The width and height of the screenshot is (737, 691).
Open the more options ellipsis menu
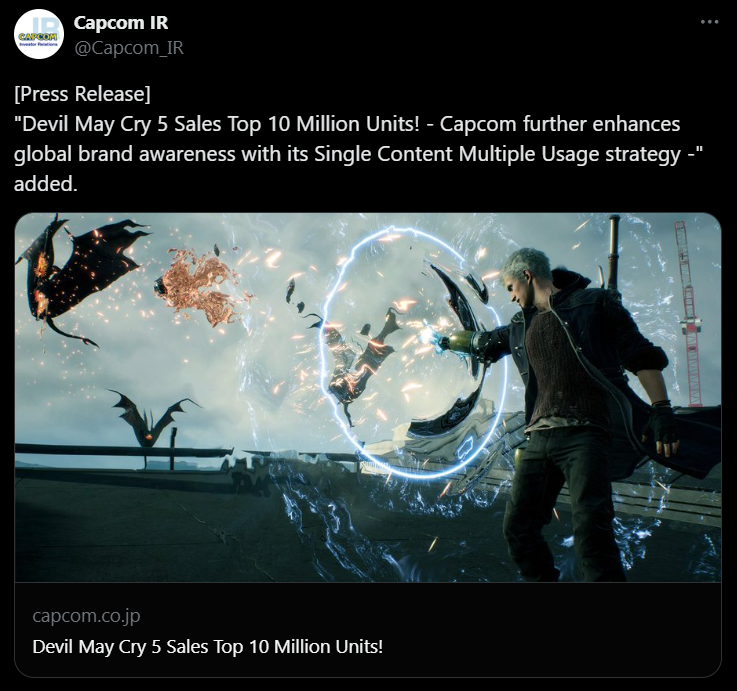[709, 22]
